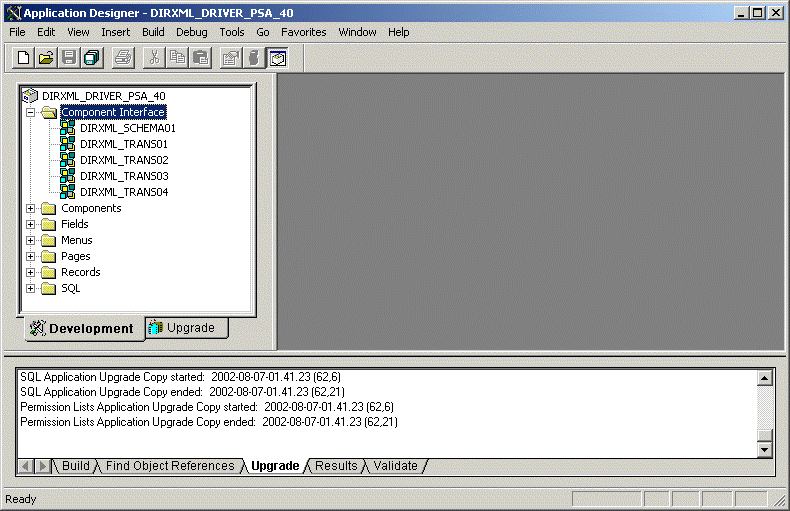Click the Pages folder icon
The height and width of the screenshot is (511, 790).
pyautogui.click(x=49, y=257)
